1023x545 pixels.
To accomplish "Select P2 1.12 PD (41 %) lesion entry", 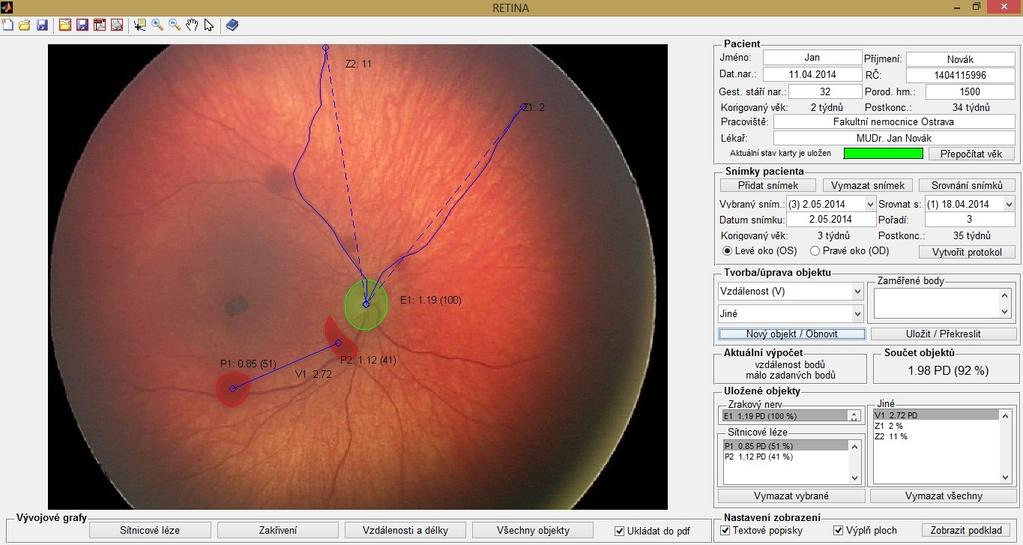I will (786, 457).
